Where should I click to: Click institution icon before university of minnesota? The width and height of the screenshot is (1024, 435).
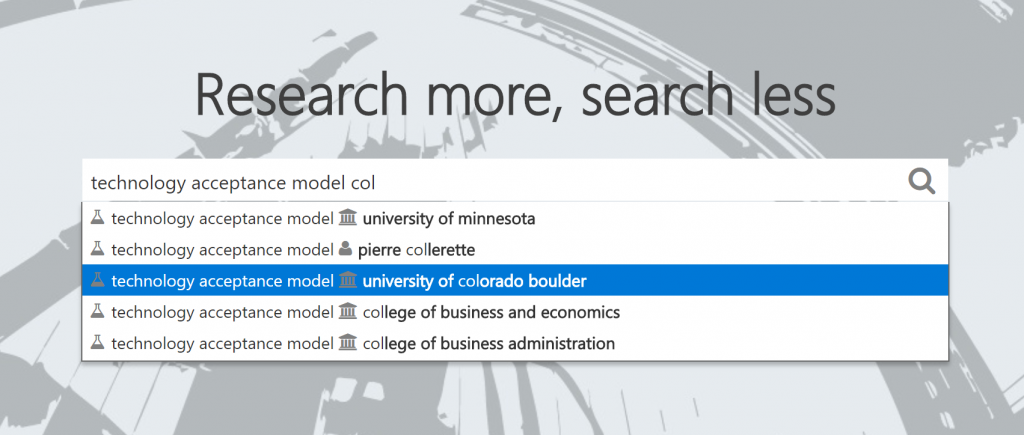click(x=348, y=218)
